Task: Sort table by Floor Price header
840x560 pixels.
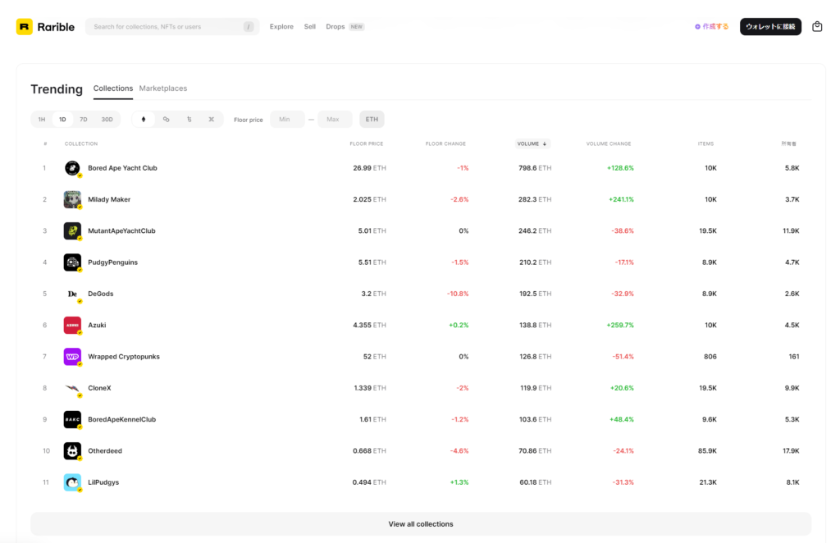Action: coord(366,144)
